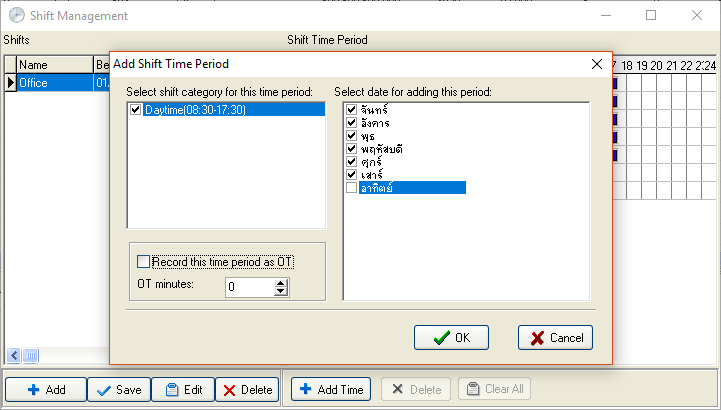Click the OT minutes input field
Image resolution: width=721 pixels, height=410 pixels.
pyautogui.click(x=250, y=287)
